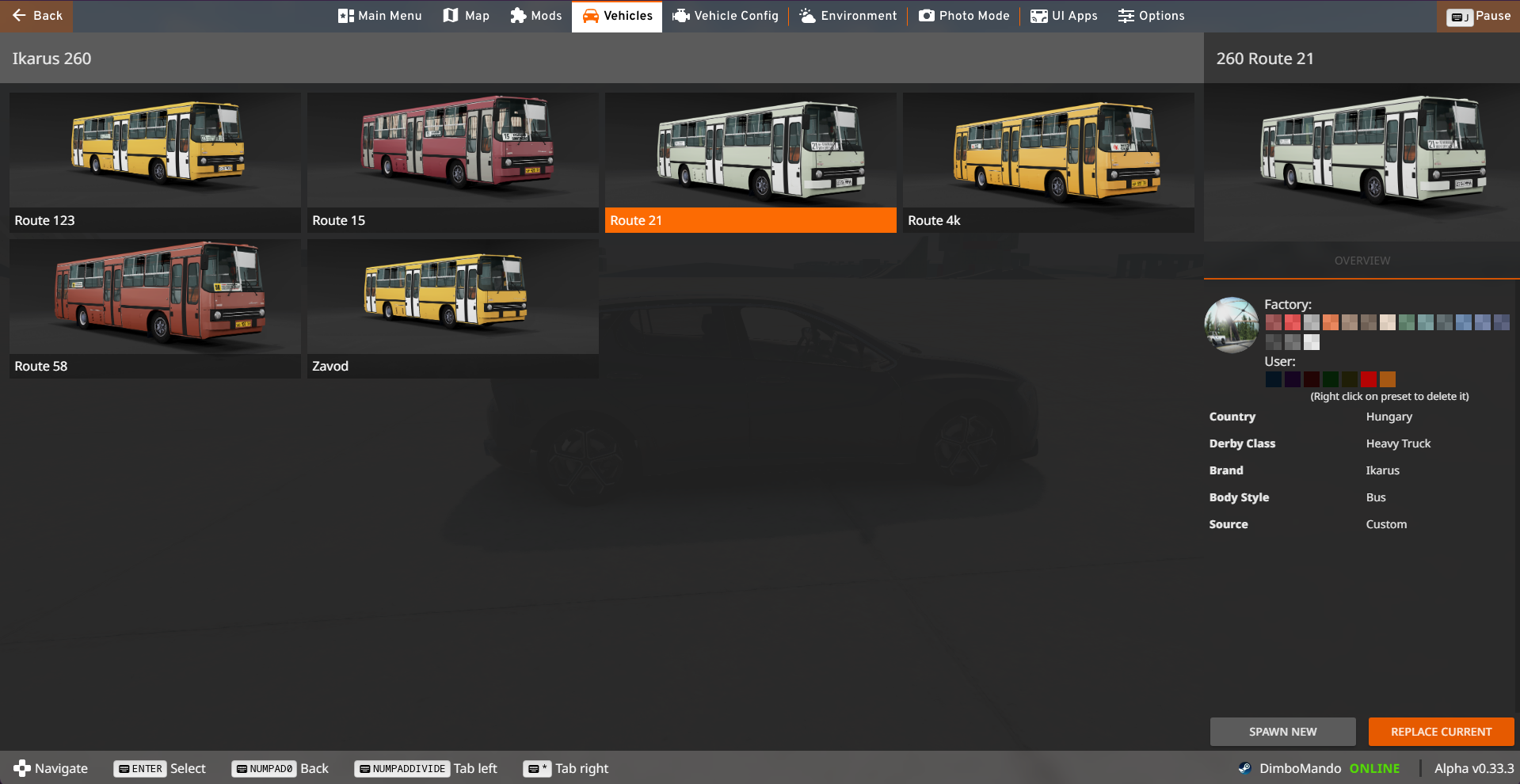Click the Source value Custom

[1386, 525]
